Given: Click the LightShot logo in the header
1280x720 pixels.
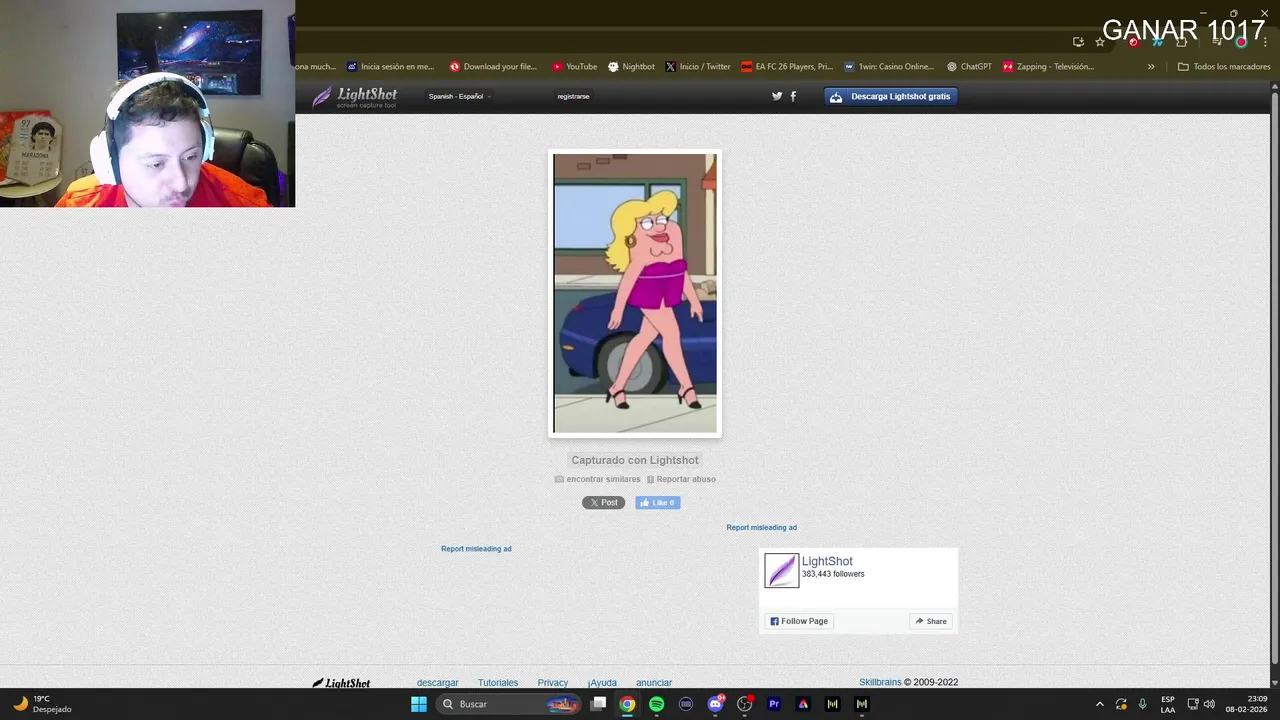Looking at the screenshot, I should (x=354, y=96).
